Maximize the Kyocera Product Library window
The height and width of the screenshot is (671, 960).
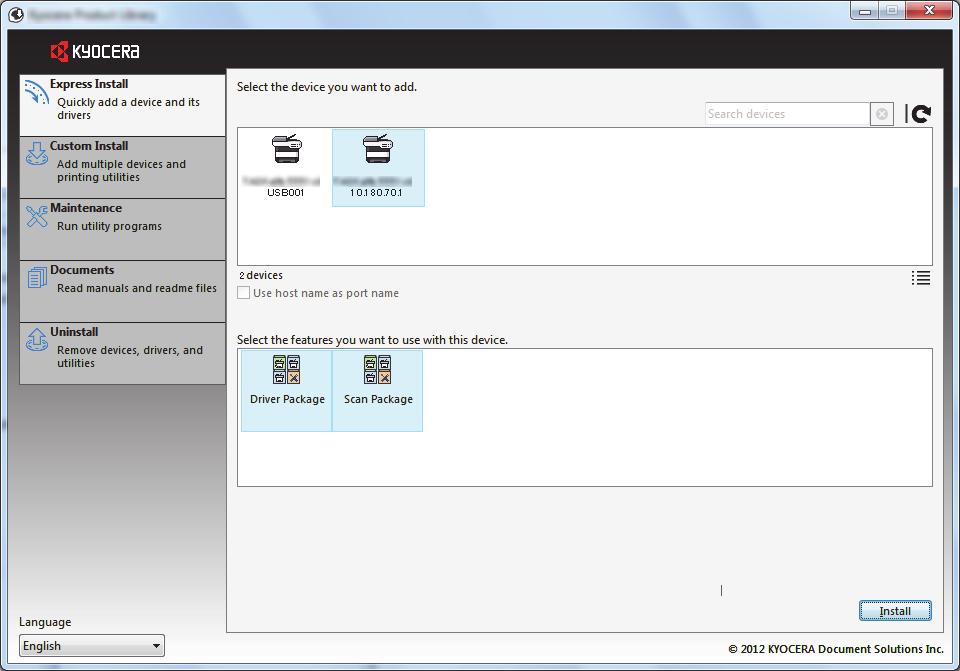[x=892, y=10]
